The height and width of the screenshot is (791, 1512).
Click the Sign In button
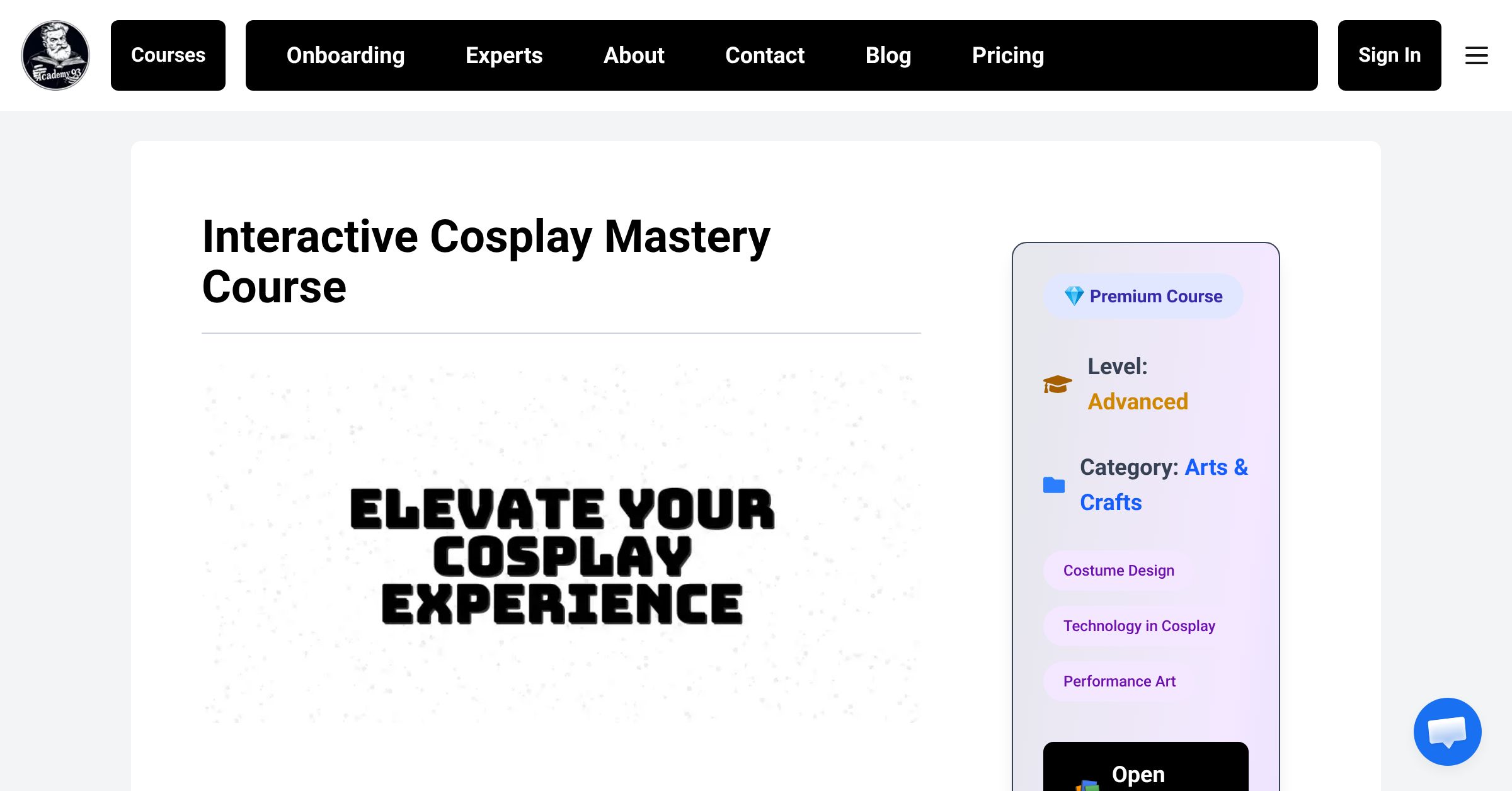coord(1389,55)
